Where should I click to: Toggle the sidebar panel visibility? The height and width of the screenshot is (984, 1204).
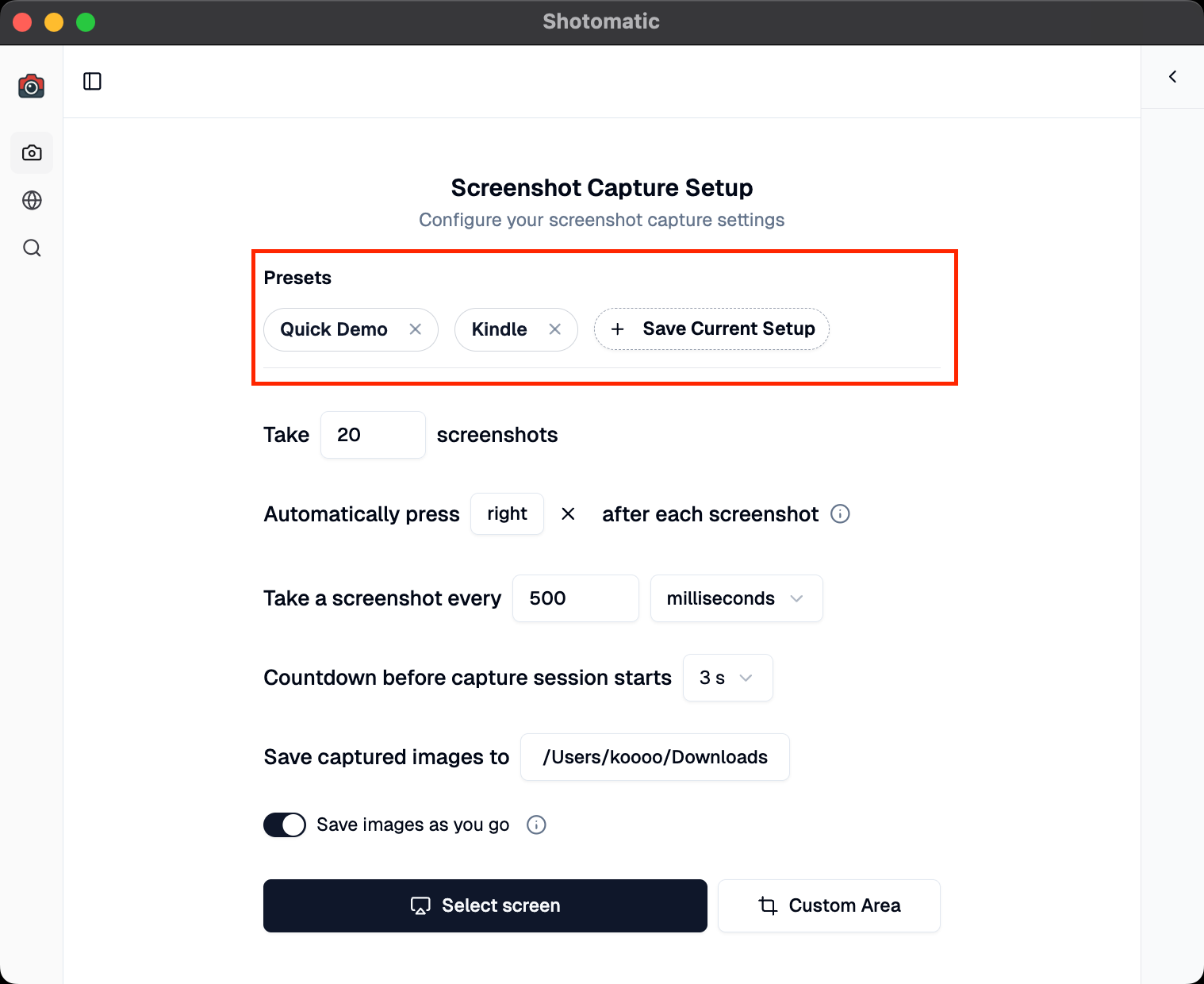(92, 81)
